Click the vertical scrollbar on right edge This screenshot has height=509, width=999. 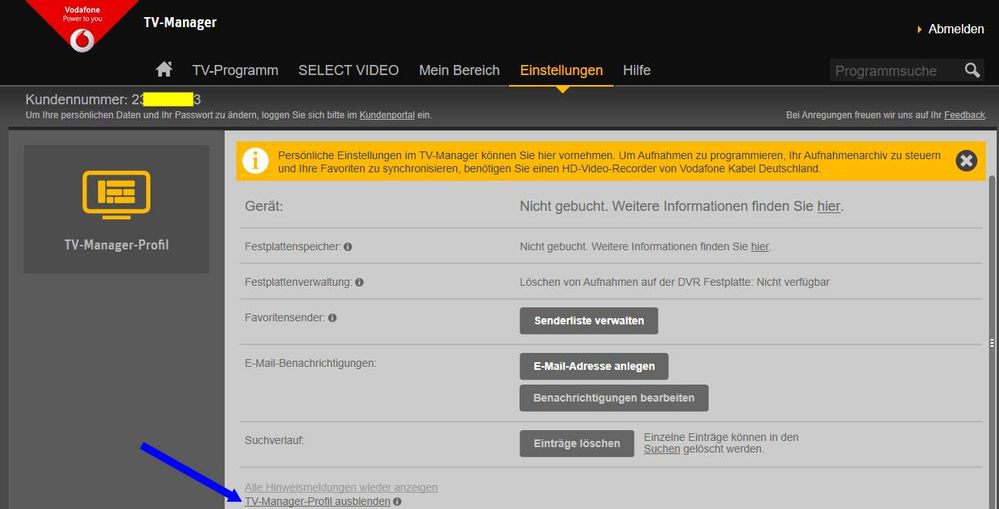(x=991, y=343)
